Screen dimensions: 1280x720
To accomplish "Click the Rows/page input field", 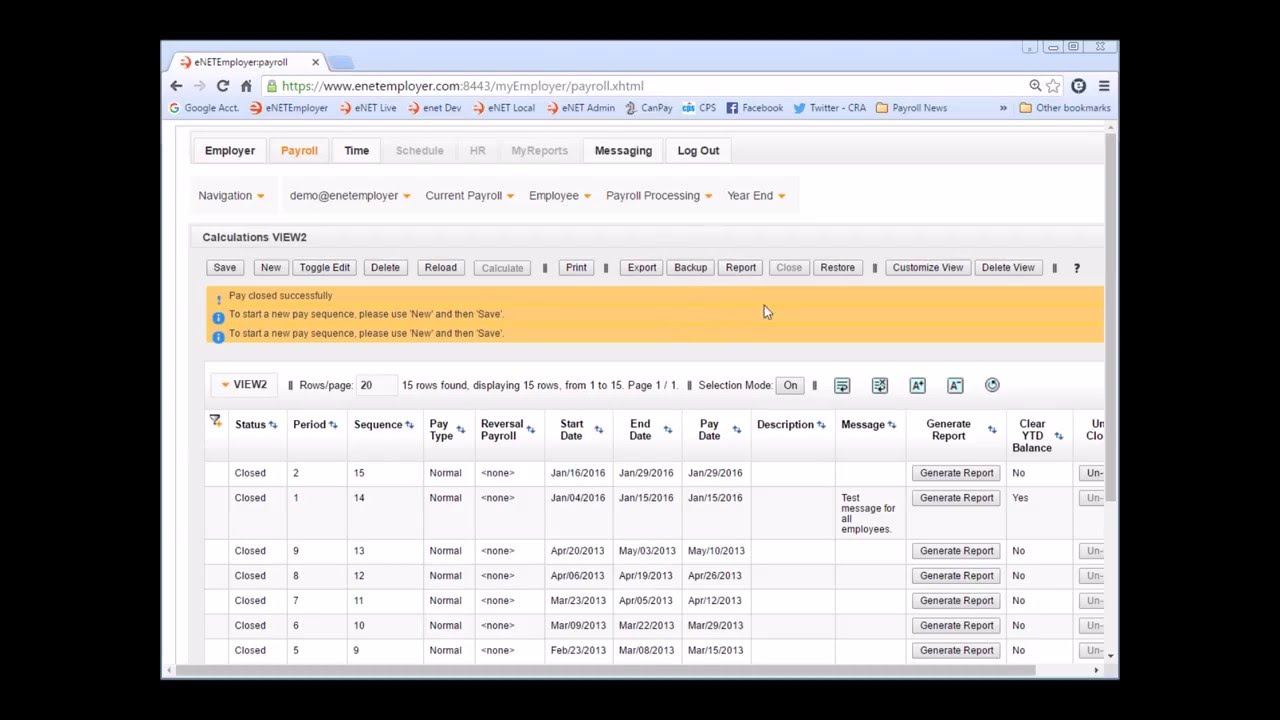I will pyautogui.click(x=375, y=385).
